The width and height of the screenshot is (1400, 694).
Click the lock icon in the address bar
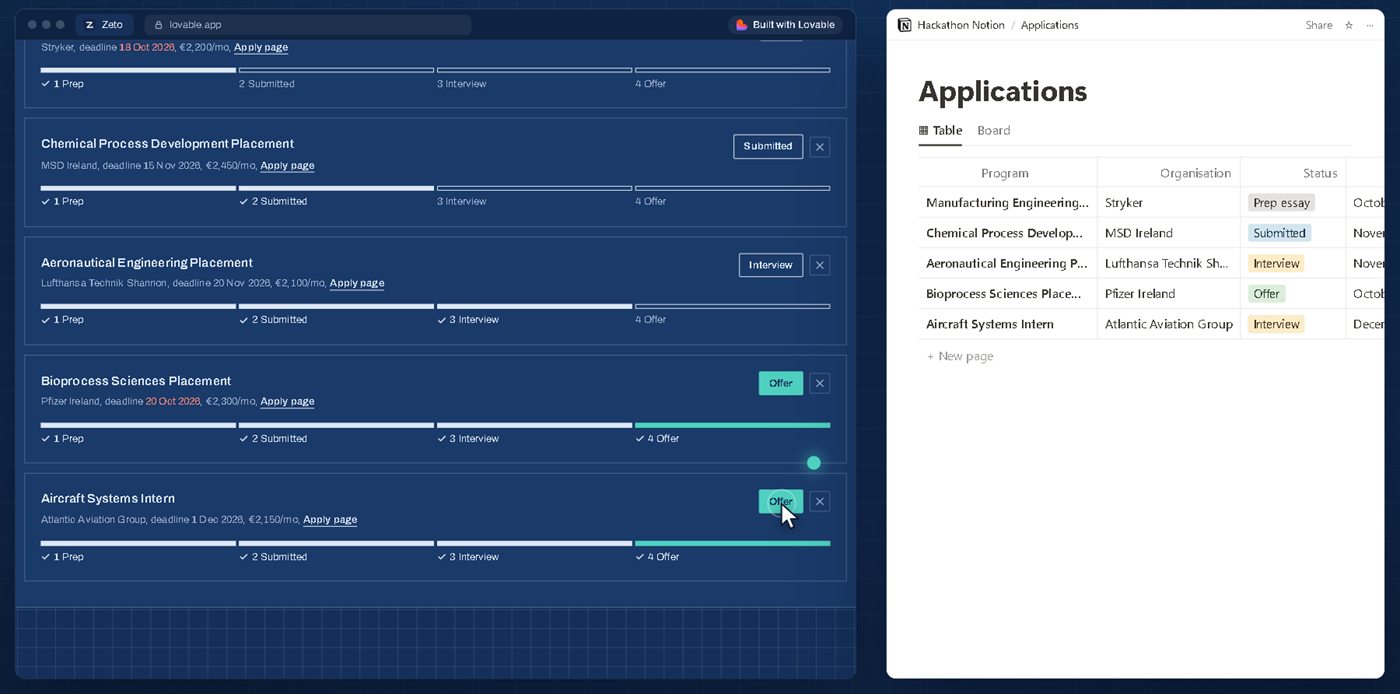159,25
